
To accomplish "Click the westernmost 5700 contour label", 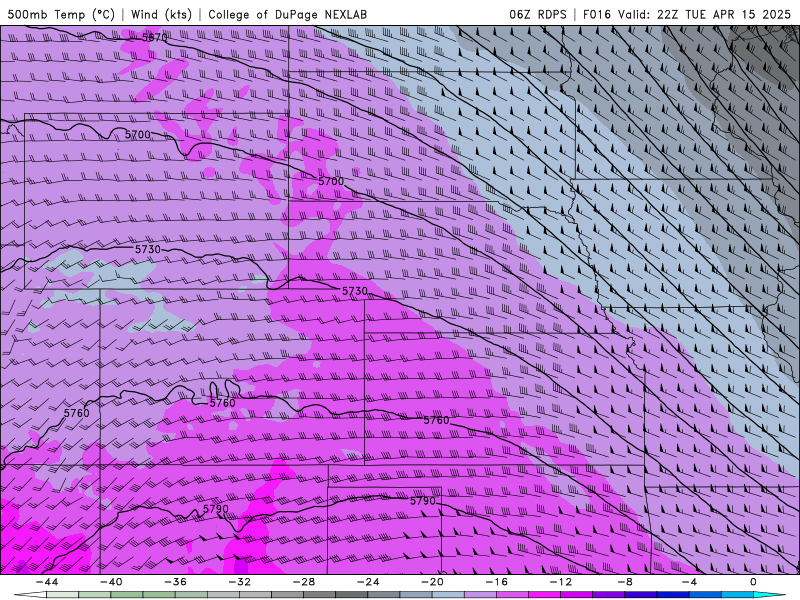I will pos(138,135).
